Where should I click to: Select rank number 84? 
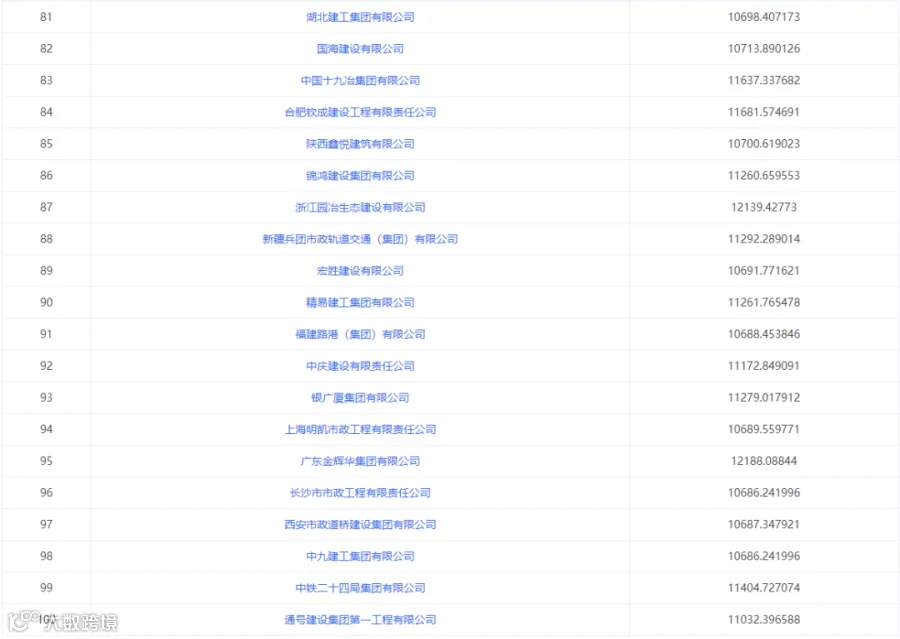[x=46, y=112]
